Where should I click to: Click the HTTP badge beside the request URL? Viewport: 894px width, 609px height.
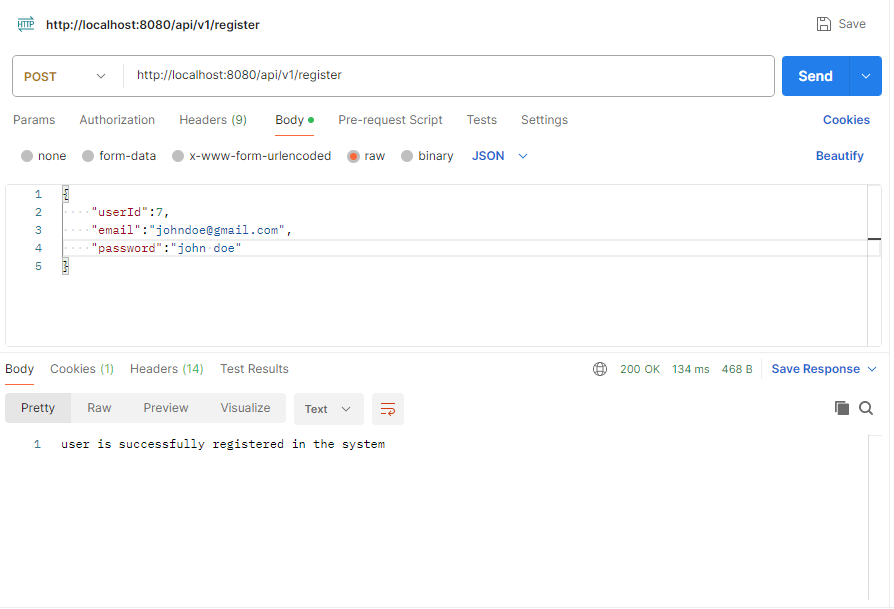[x=25, y=23]
